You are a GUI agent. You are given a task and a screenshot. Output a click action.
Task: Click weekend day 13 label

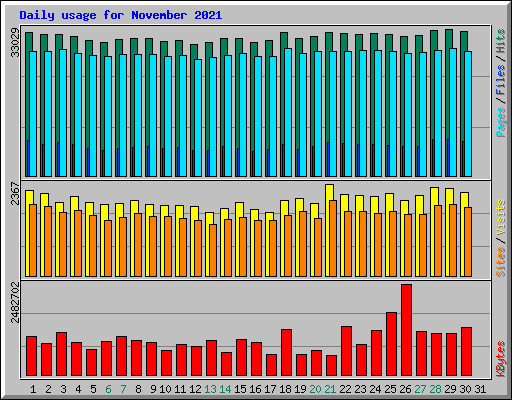pyautogui.click(x=210, y=389)
